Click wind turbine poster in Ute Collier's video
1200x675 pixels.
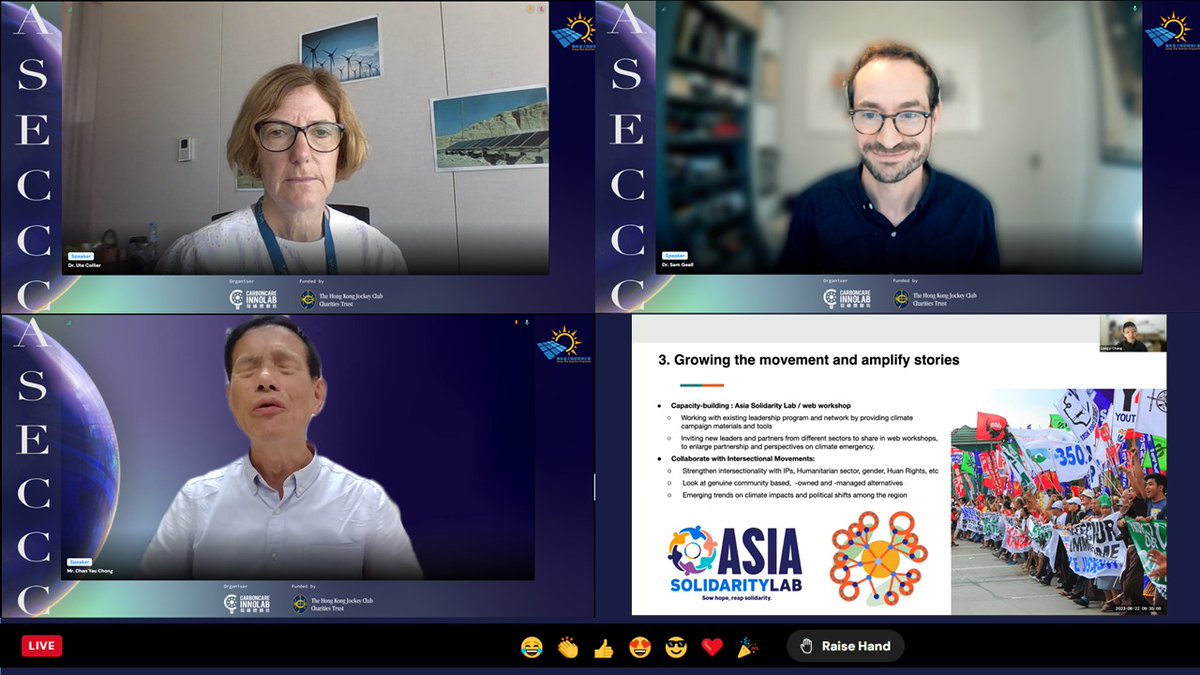pyautogui.click(x=340, y=50)
